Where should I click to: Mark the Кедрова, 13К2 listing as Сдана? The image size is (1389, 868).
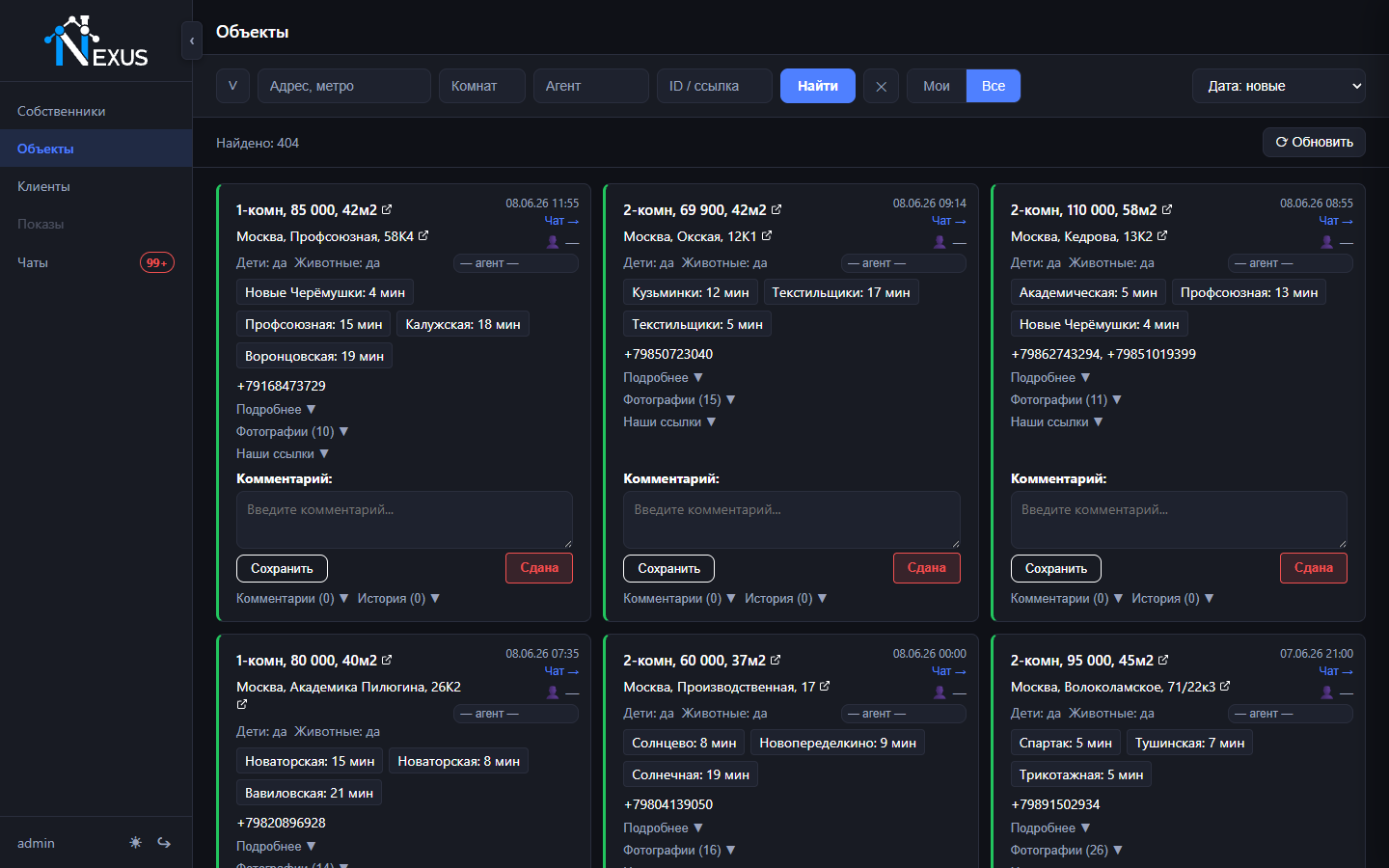click(1314, 568)
